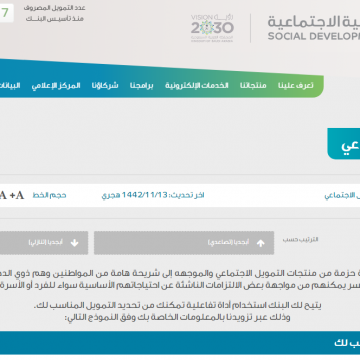Click the حجم الخط label

point(49,195)
